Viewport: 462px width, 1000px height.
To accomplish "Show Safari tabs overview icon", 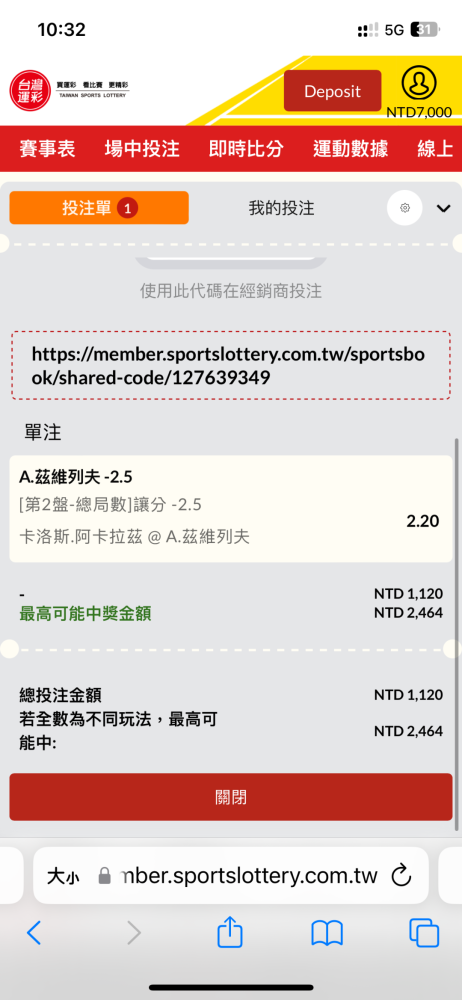I will point(424,933).
